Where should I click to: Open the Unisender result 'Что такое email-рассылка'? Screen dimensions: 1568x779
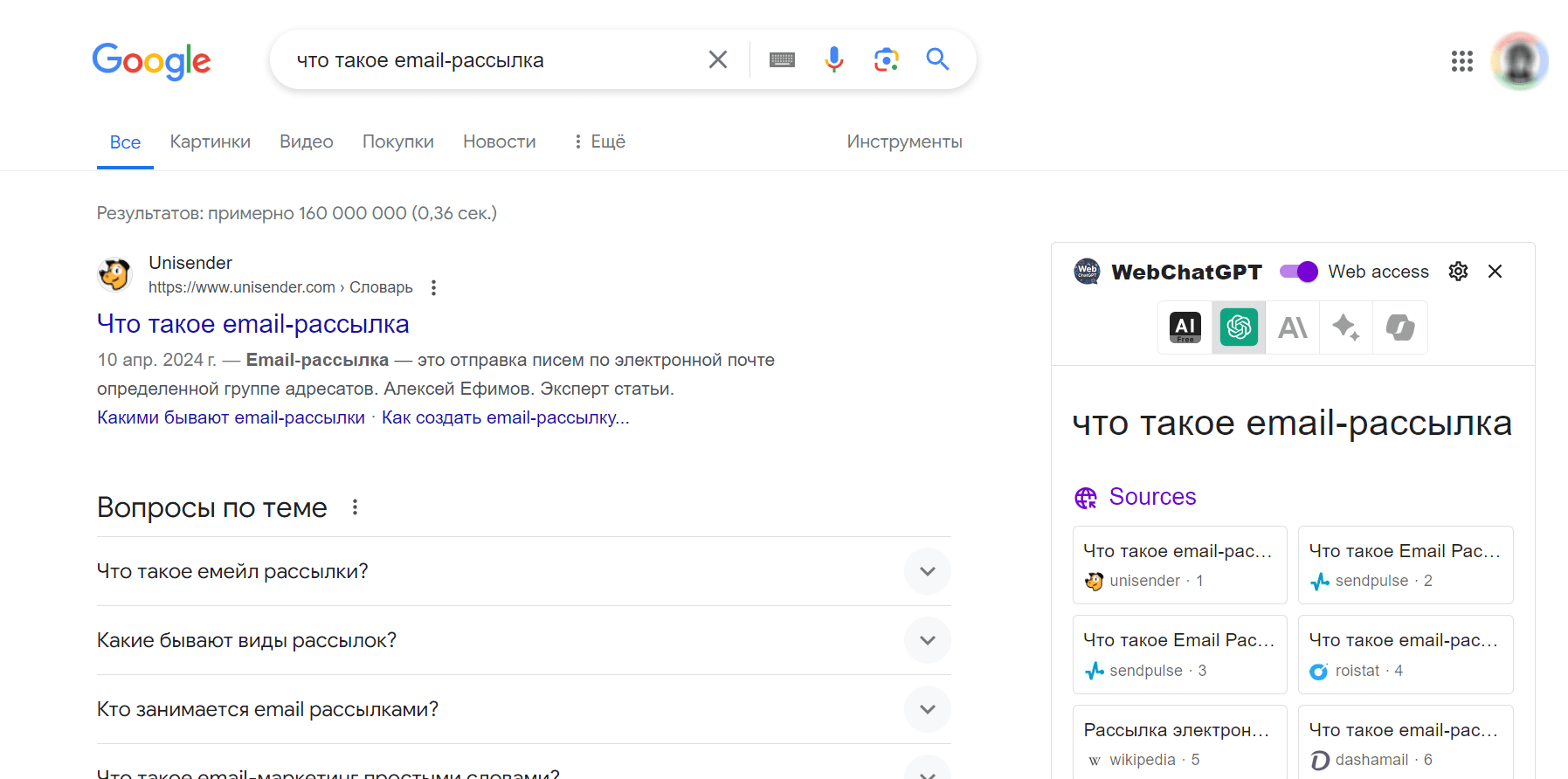coord(252,324)
